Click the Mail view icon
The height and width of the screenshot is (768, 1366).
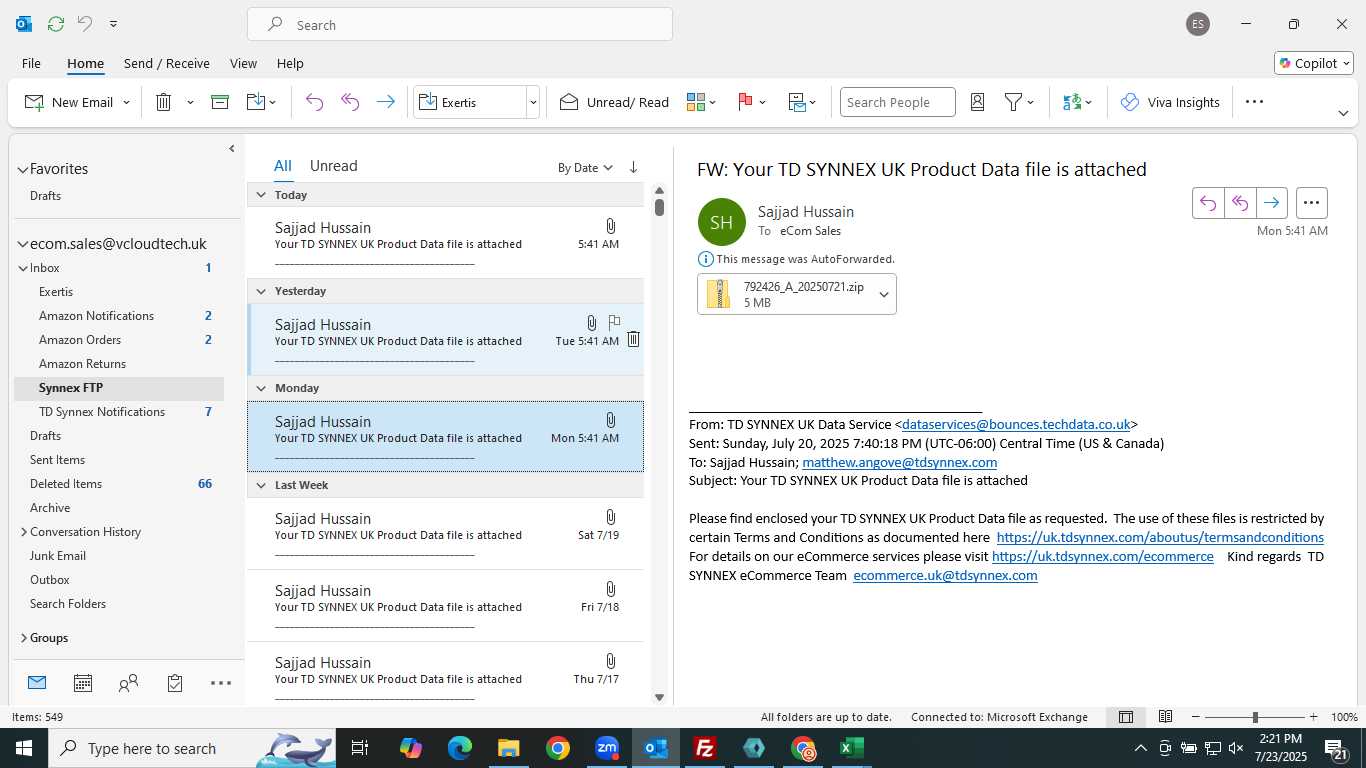37,683
